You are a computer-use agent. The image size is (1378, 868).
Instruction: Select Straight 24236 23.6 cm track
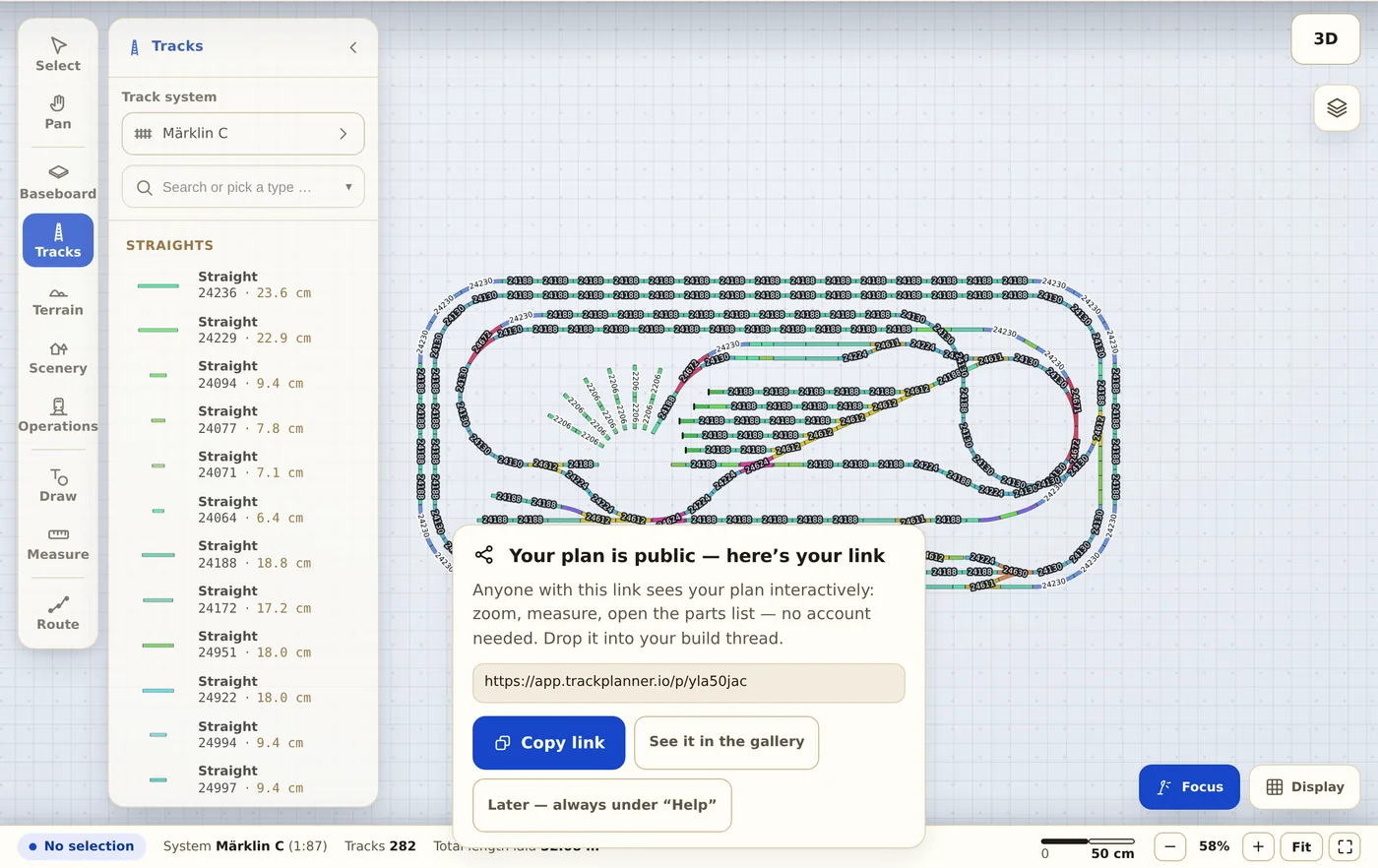pyautogui.click(x=243, y=285)
